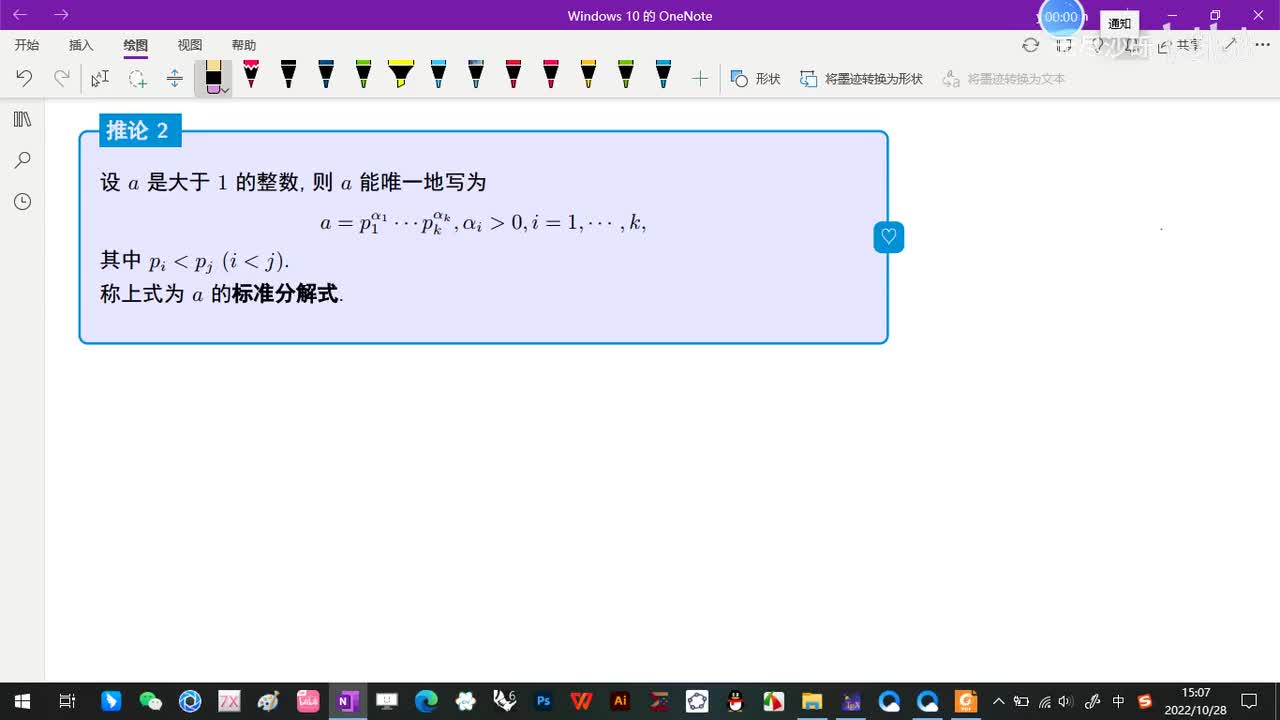Select the dark blue pen
The image size is (1280, 720).
[x=326, y=74]
